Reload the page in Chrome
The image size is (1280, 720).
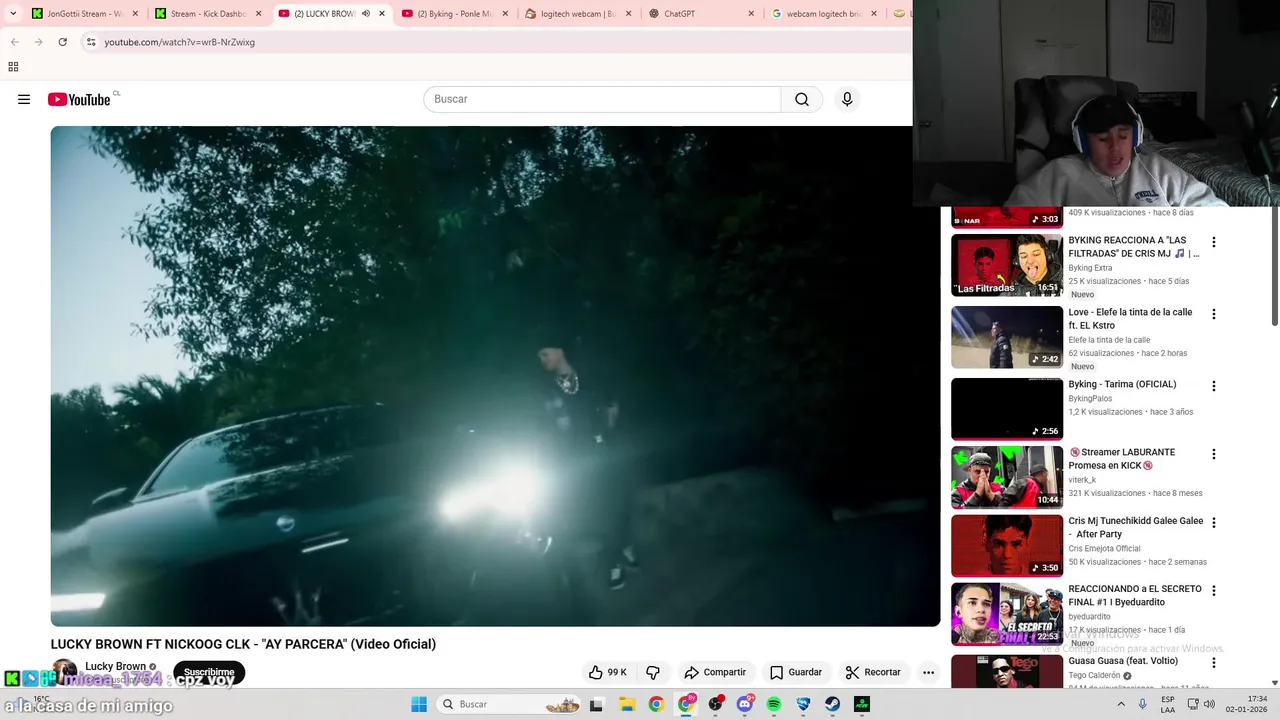62,42
